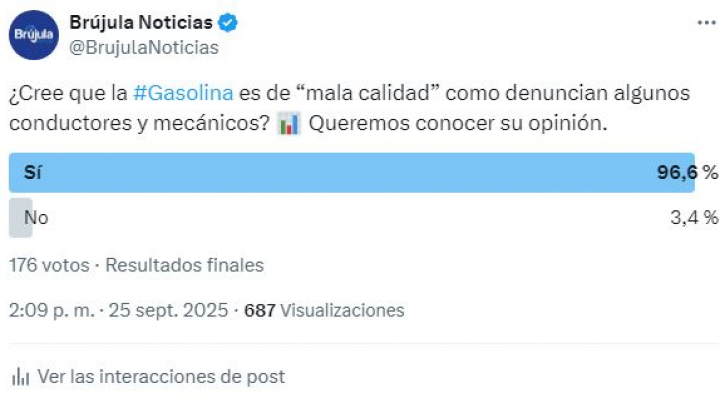The image size is (720, 398).
Task: Click the bar chart emoji in tweet
Action: tap(289, 123)
